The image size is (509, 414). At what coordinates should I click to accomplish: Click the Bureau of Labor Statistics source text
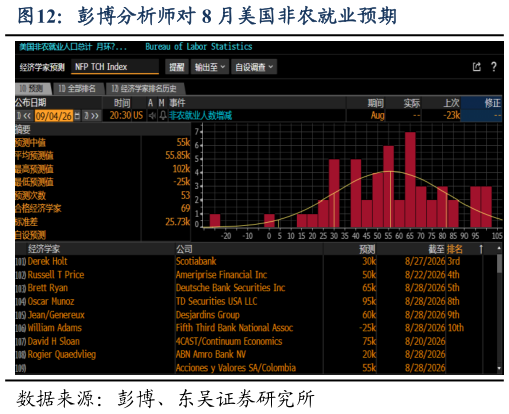pyautogui.click(x=199, y=47)
